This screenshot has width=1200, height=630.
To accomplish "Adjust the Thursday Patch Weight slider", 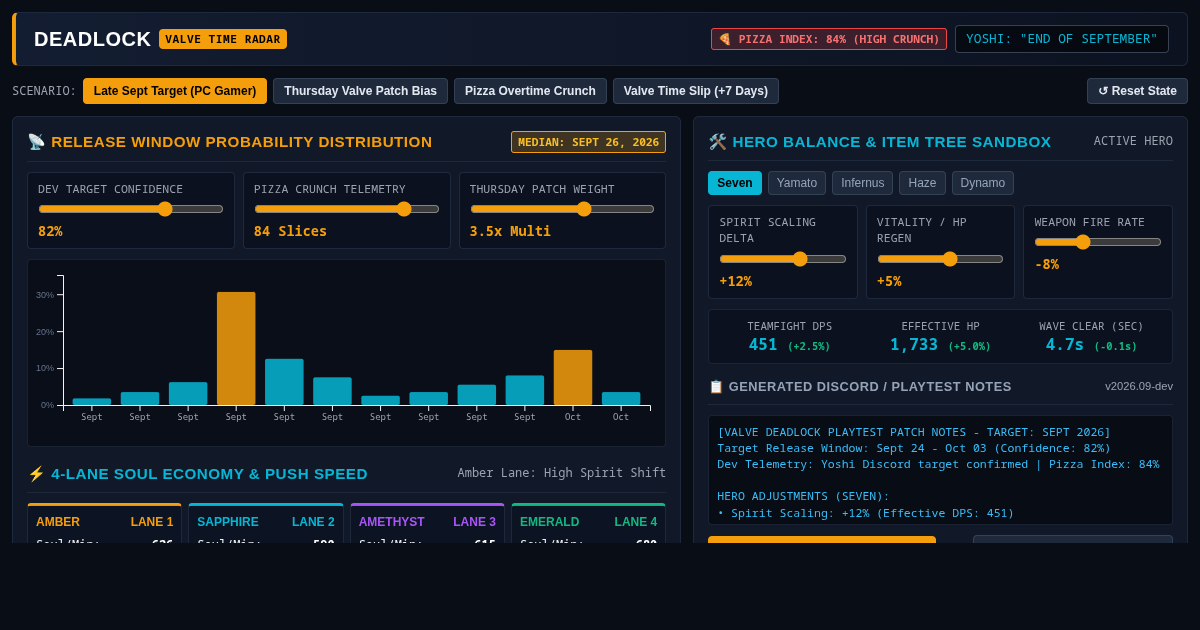I will coord(562,209).
